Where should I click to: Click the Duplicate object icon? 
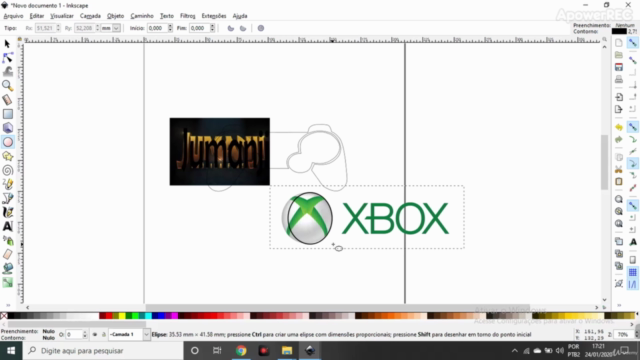click(619, 242)
